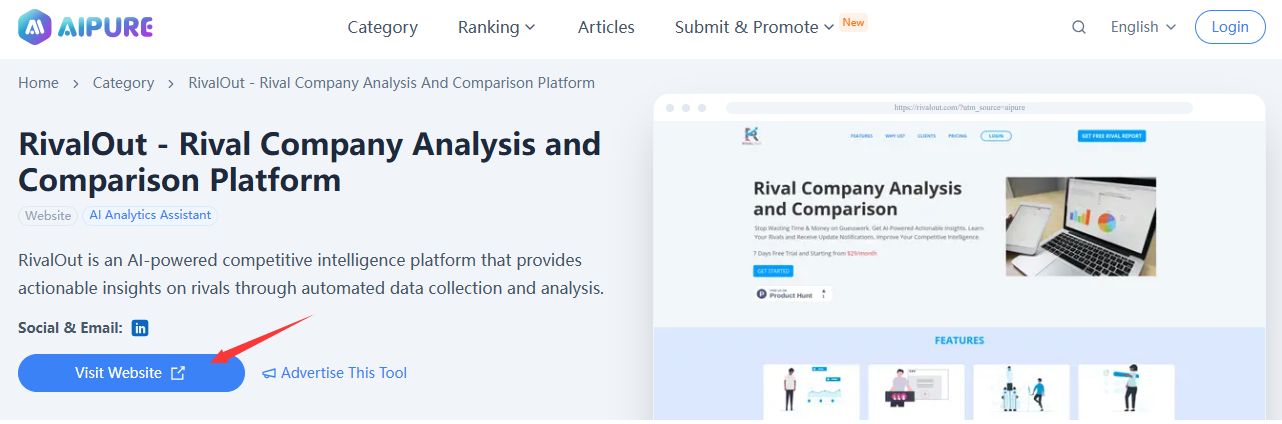
Task: Click the RivalOut logo in preview
Action: [x=752, y=136]
